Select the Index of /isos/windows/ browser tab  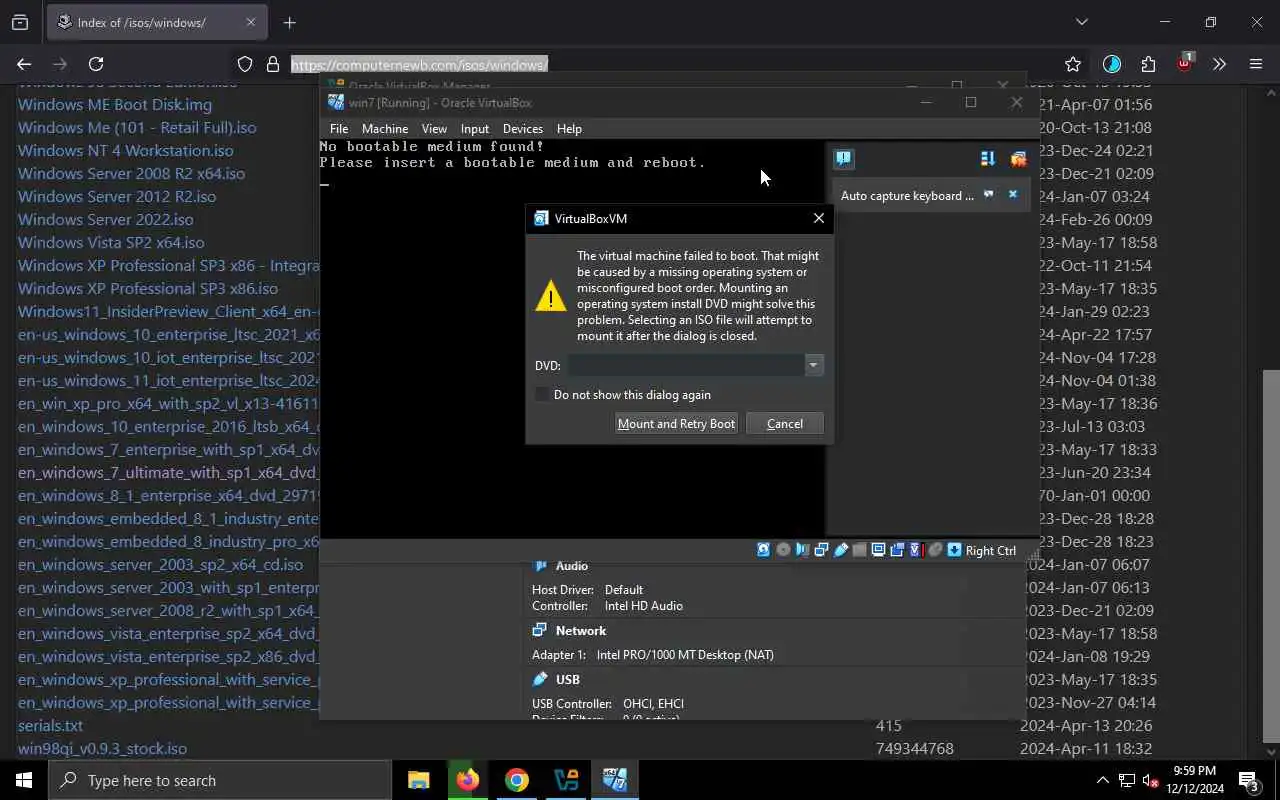point(157,22)
